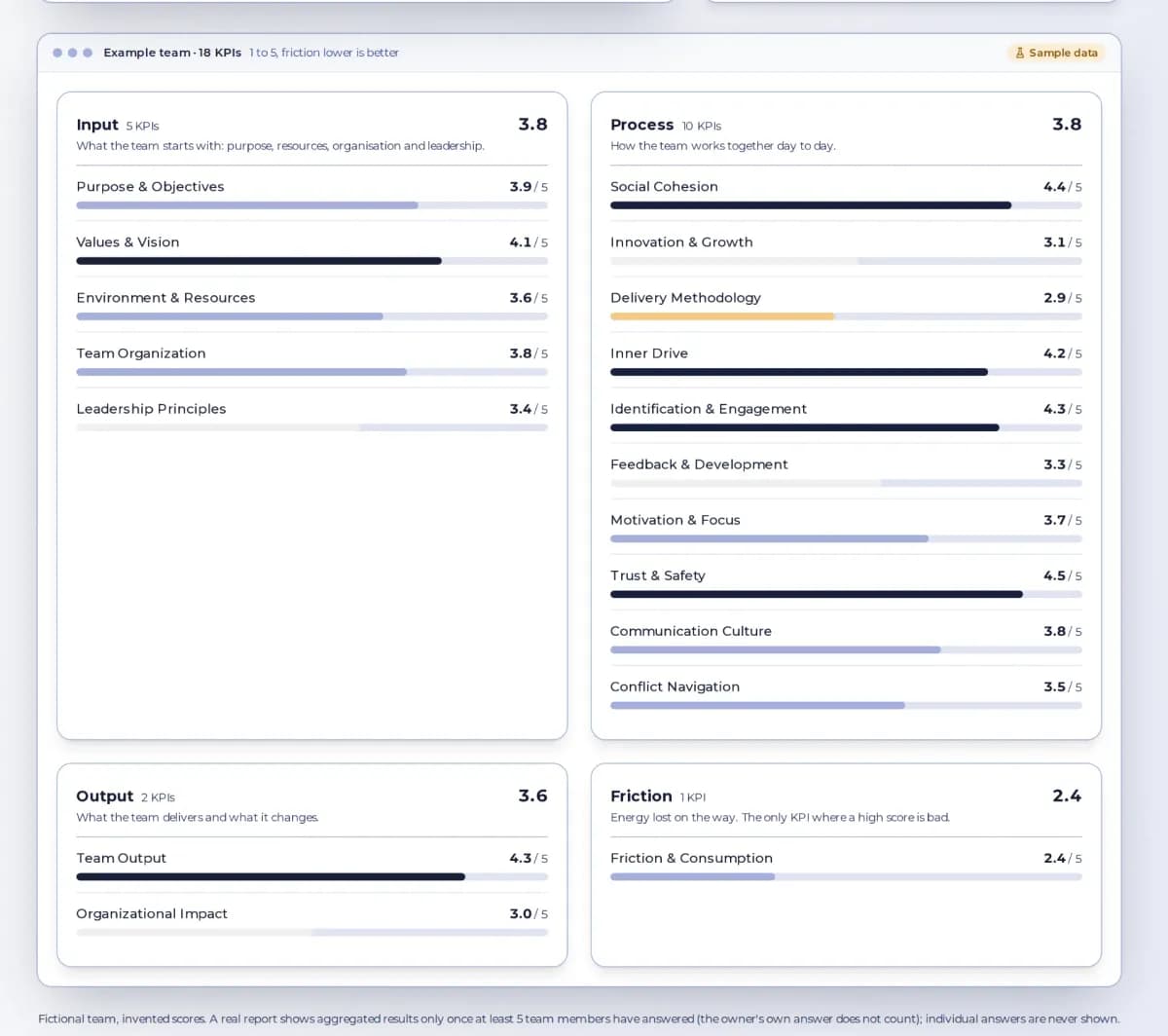Click the Team Organization label
This screenshot has width=1168, height=1036.
(x=141, y=352)
